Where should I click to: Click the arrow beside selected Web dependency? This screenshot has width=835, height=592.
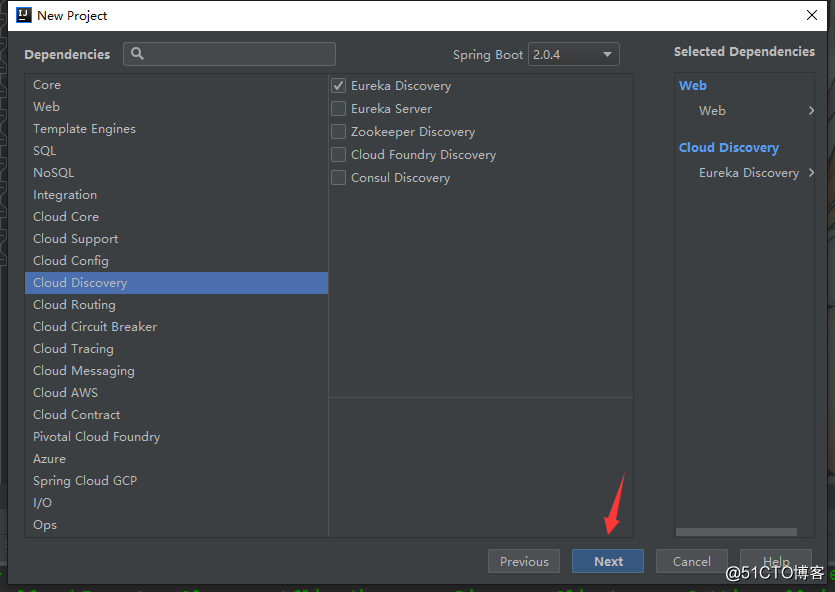811,111
